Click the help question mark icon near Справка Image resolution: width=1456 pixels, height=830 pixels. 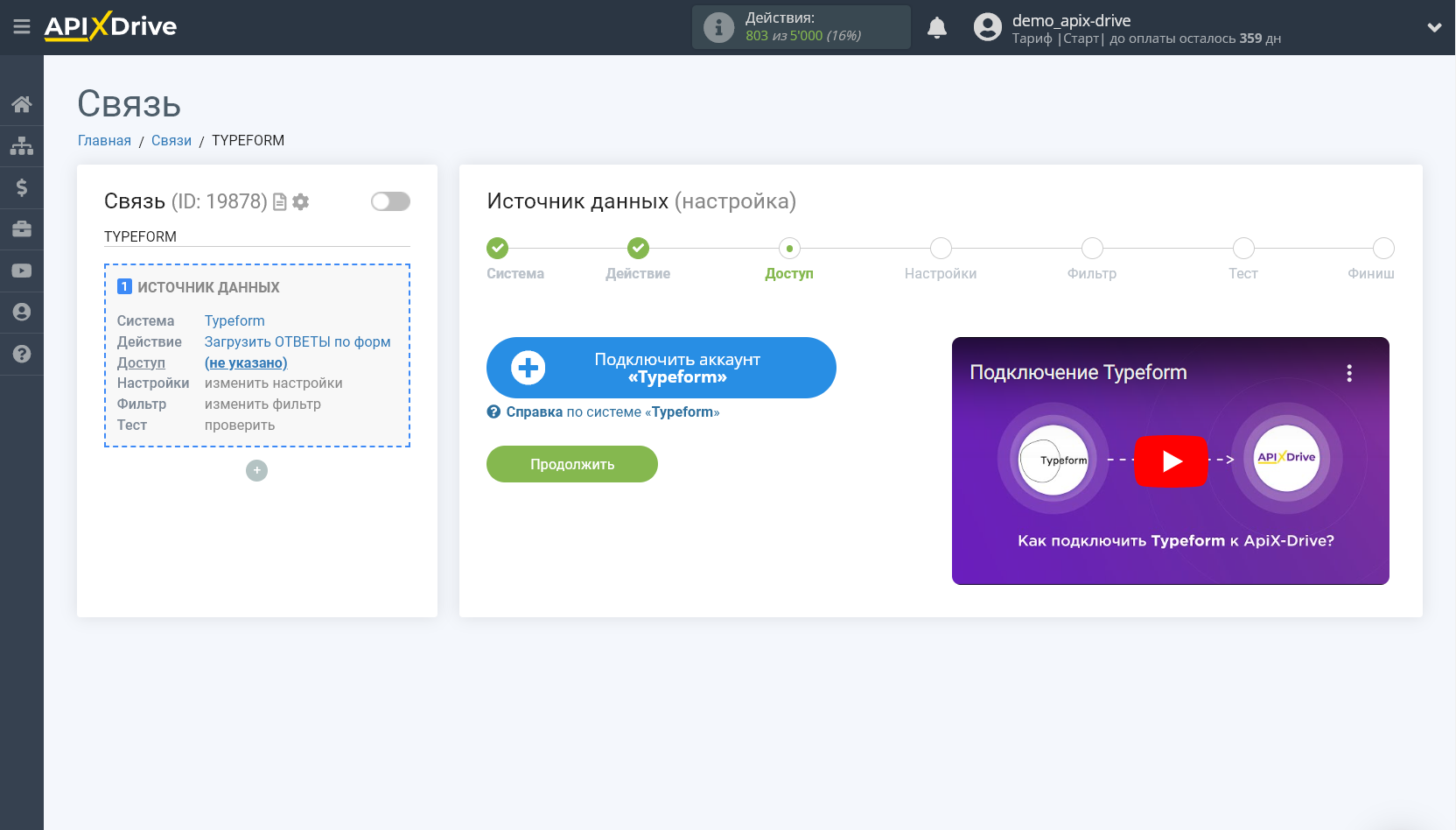point(493,412)
